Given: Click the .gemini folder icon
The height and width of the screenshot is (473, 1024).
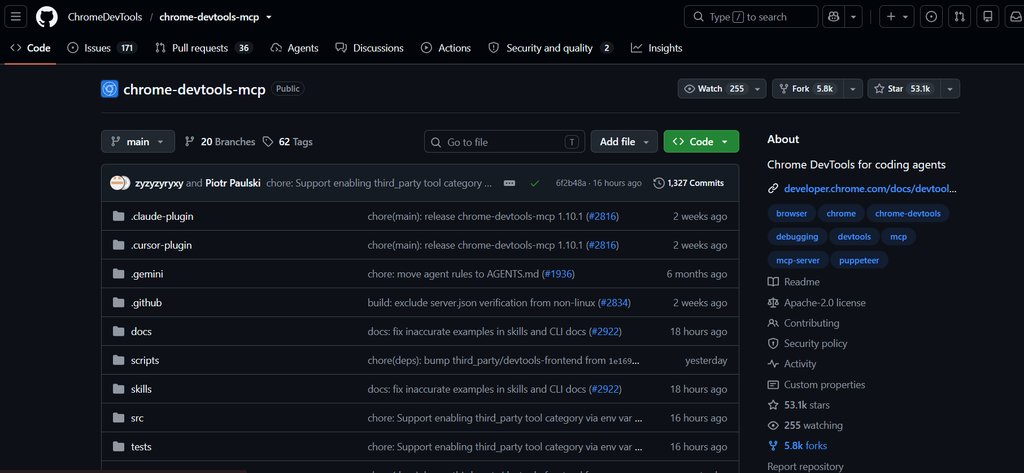Looking at the screenshot, I should 118,274.
